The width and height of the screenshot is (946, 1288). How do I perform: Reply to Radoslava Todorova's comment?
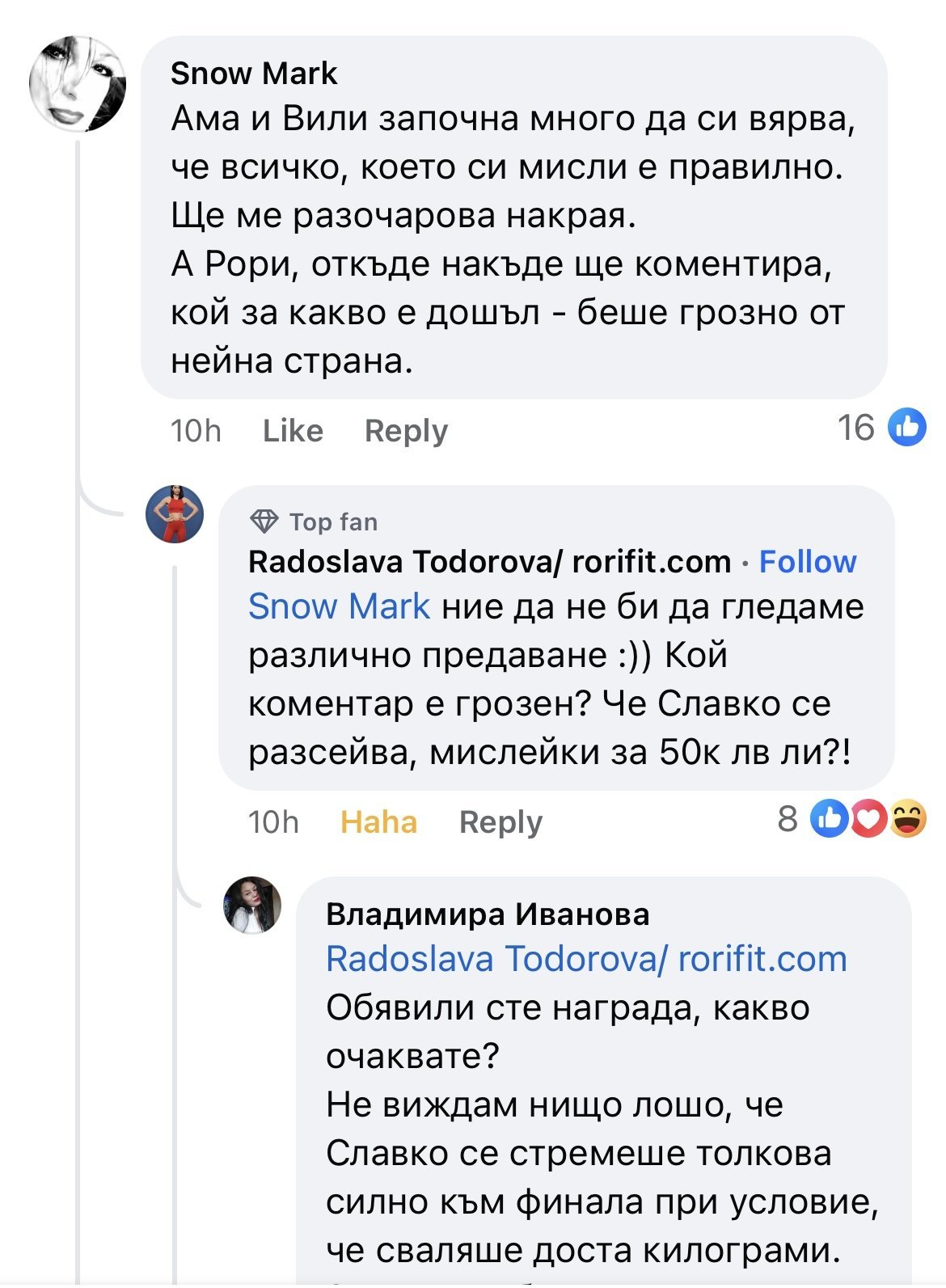(500, 822)
